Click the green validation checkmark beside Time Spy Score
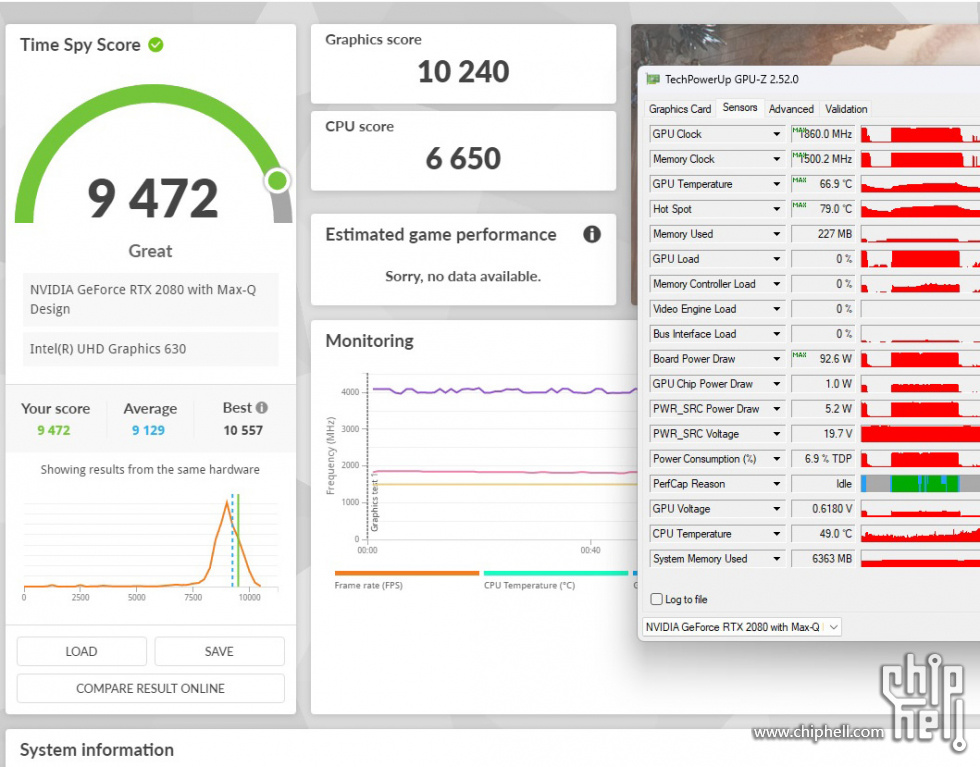Viewport: 980px width, 767px height. [x=156, y=45]
